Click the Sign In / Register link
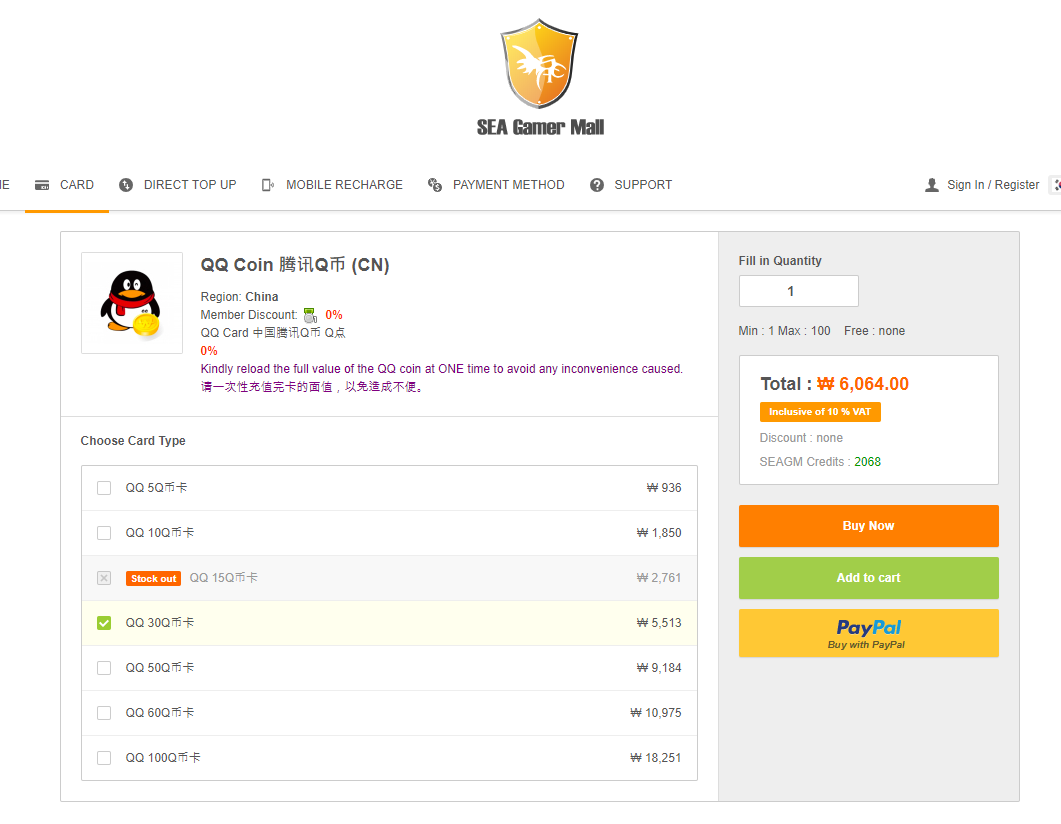Screen dimensions: 1061x824 [993, 185]
